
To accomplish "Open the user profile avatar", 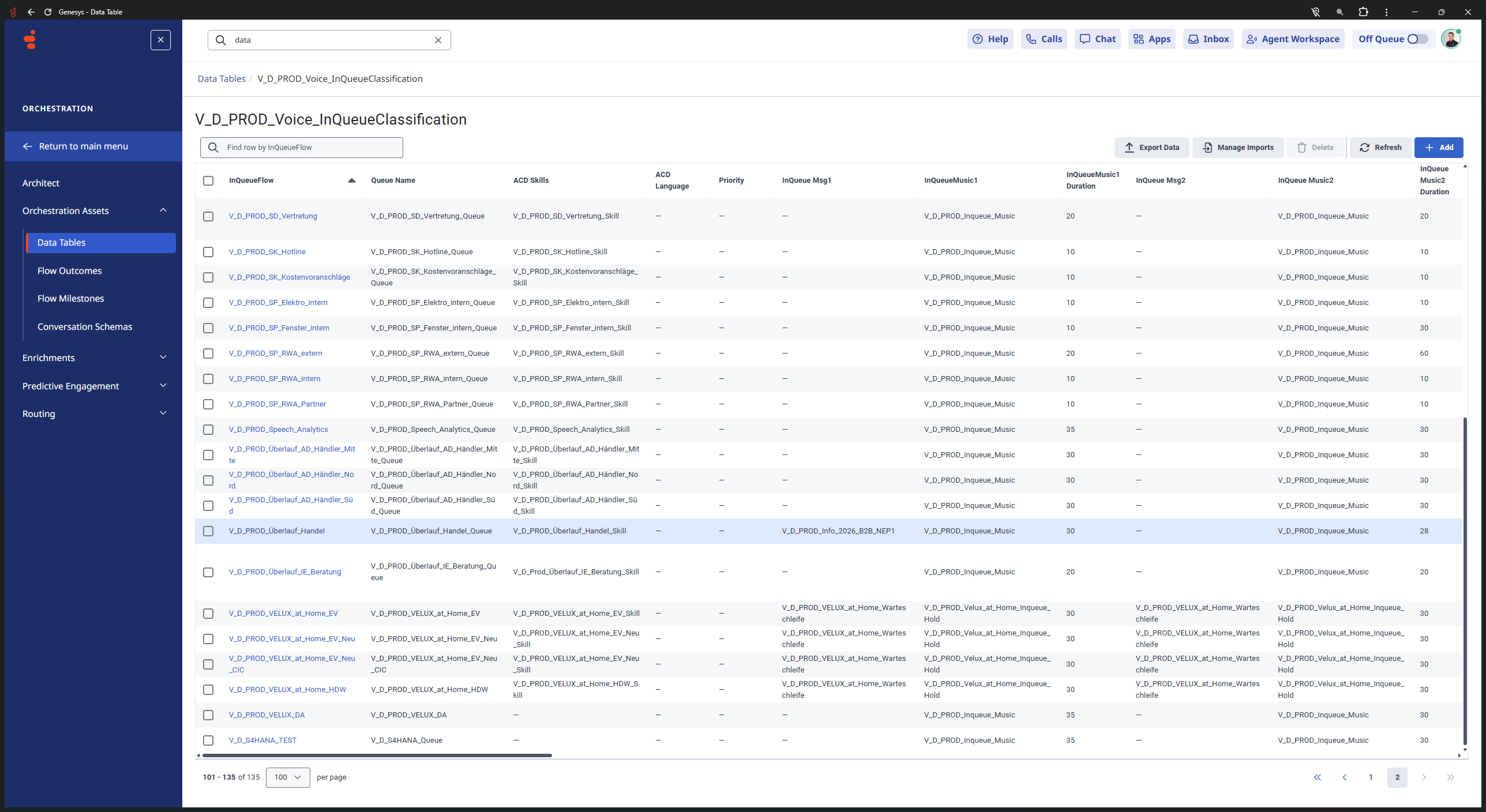I will coord(1450,39).
